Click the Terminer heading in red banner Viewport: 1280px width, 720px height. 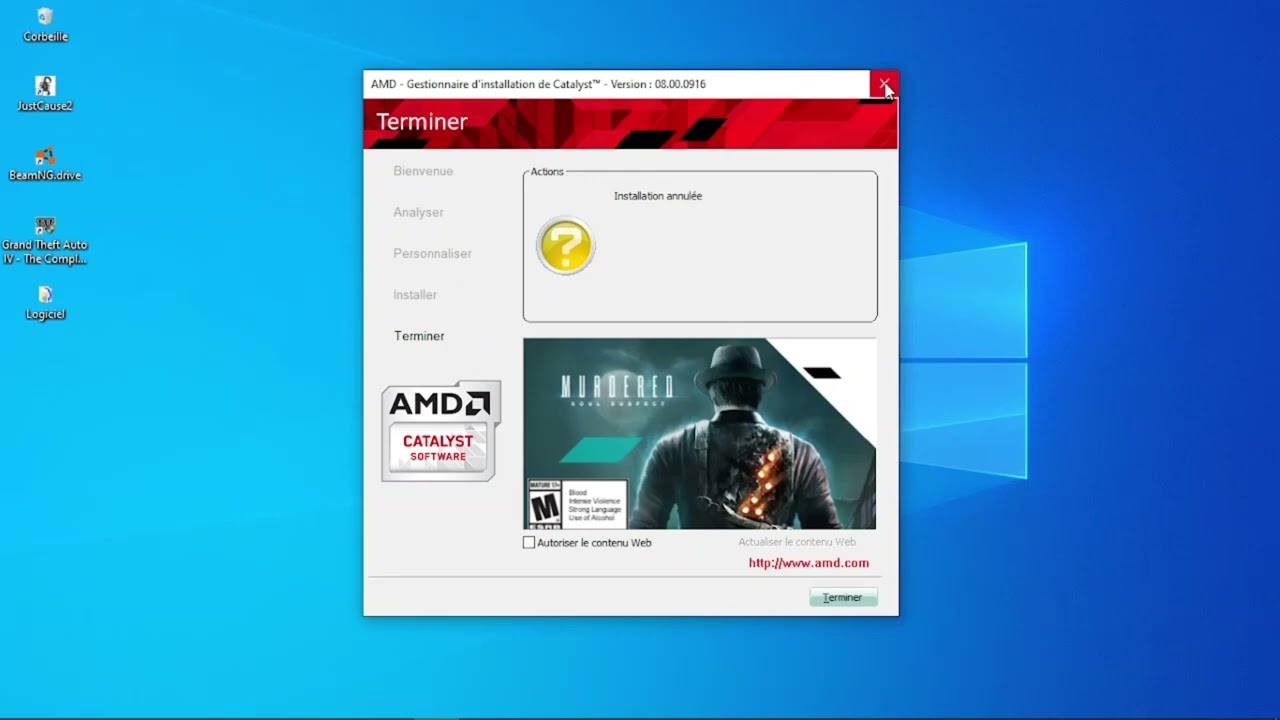pos(422,122)
